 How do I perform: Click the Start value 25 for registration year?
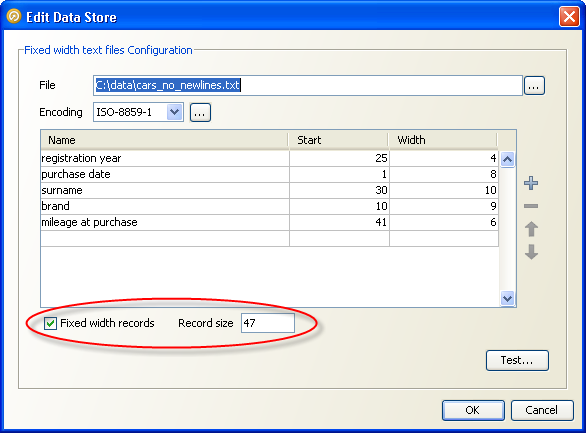coord(339,158)
